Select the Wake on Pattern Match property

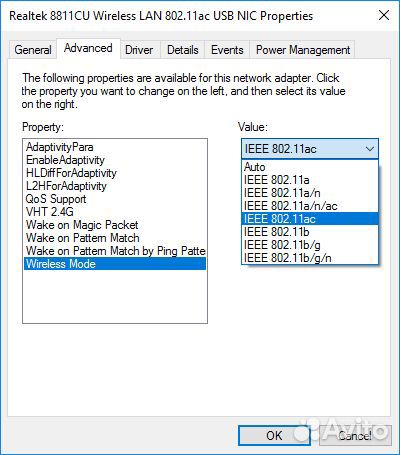tap(115, 238)
